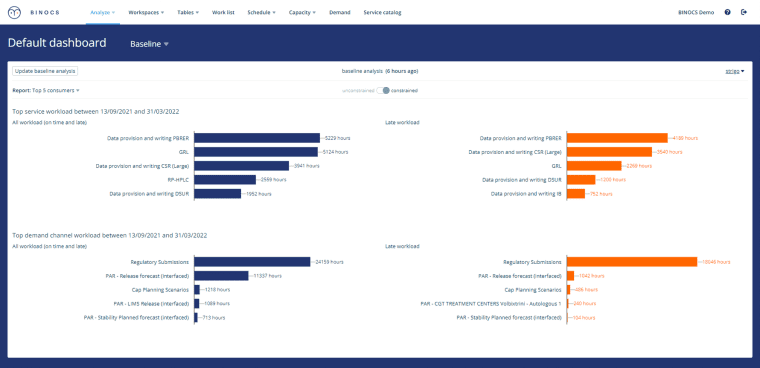The width and height of the screenshot is (760, 368).
Task: Click the orange PAR - Release forecast bar, 1042 hours
Action: click(x=570, y=275)
